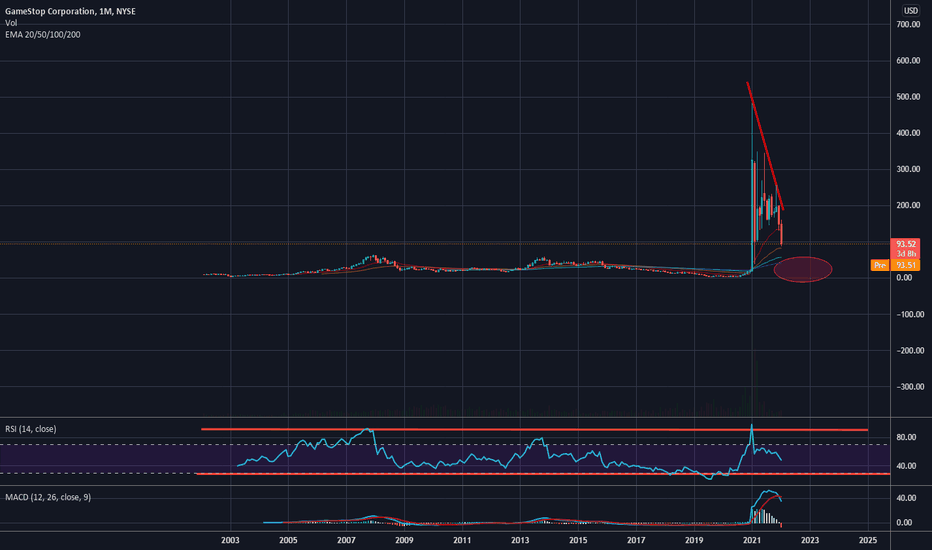The height and width of the screenshot is (550, 932).
Task: Click the 600.00 price axis label
Action: [908, 61]
